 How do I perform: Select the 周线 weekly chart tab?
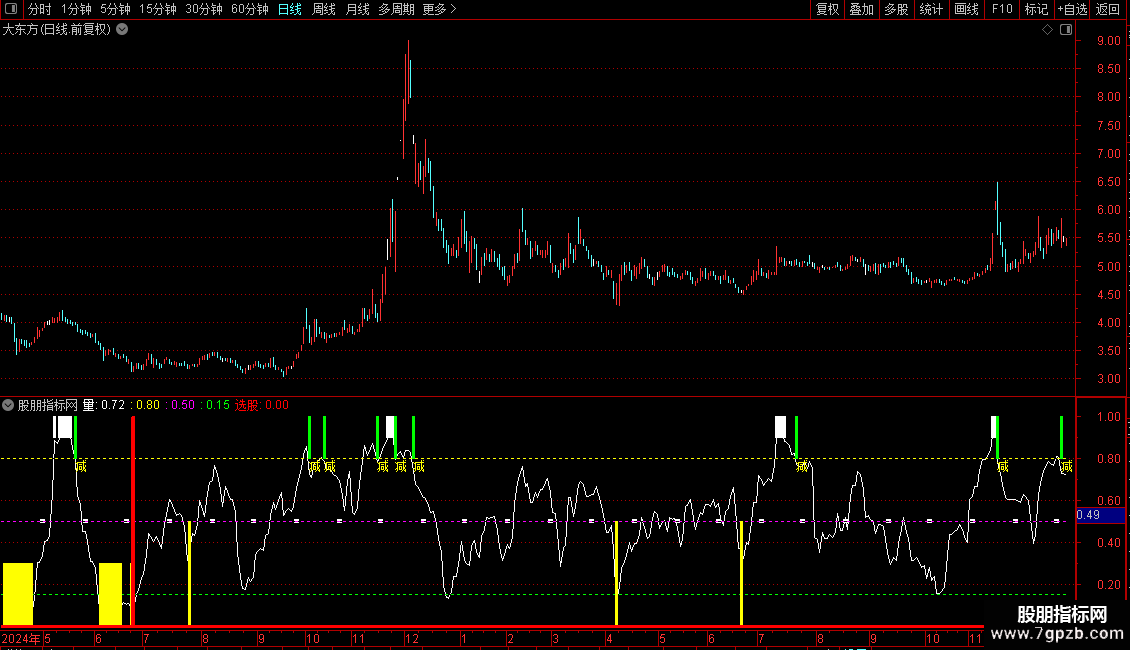click(324, 9)
